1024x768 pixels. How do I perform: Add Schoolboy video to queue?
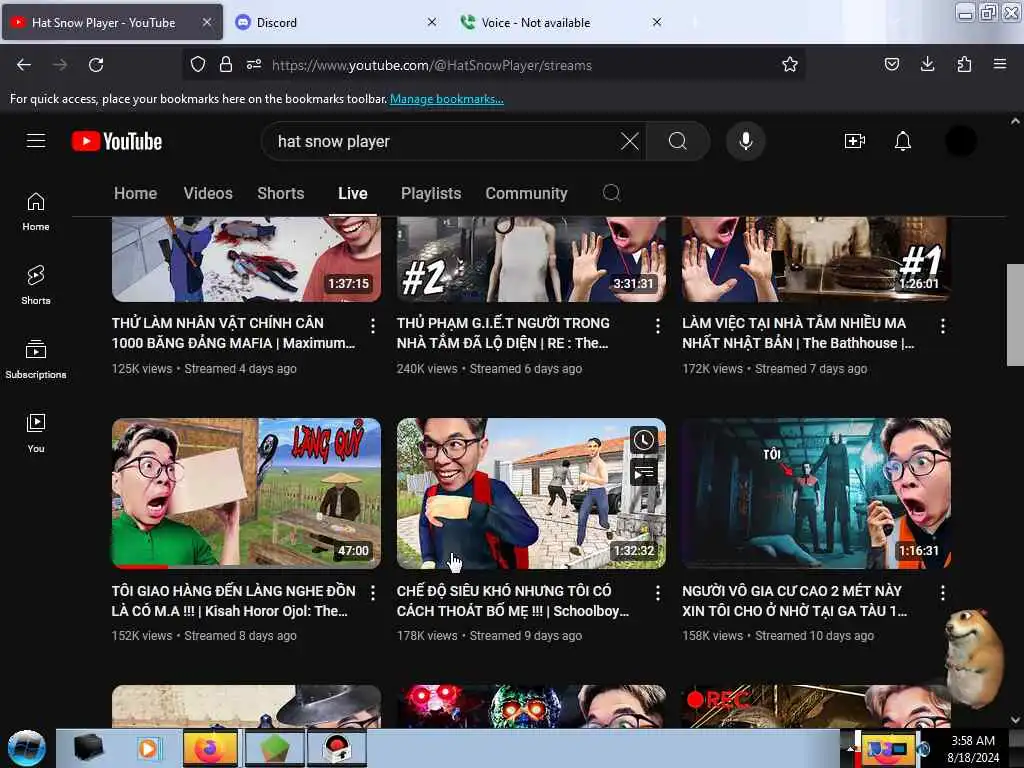(644, 472)
